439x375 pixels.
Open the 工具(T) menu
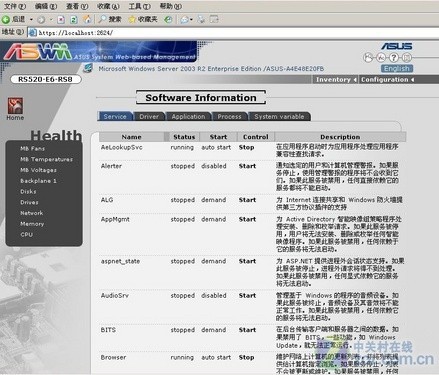point(140,6)
